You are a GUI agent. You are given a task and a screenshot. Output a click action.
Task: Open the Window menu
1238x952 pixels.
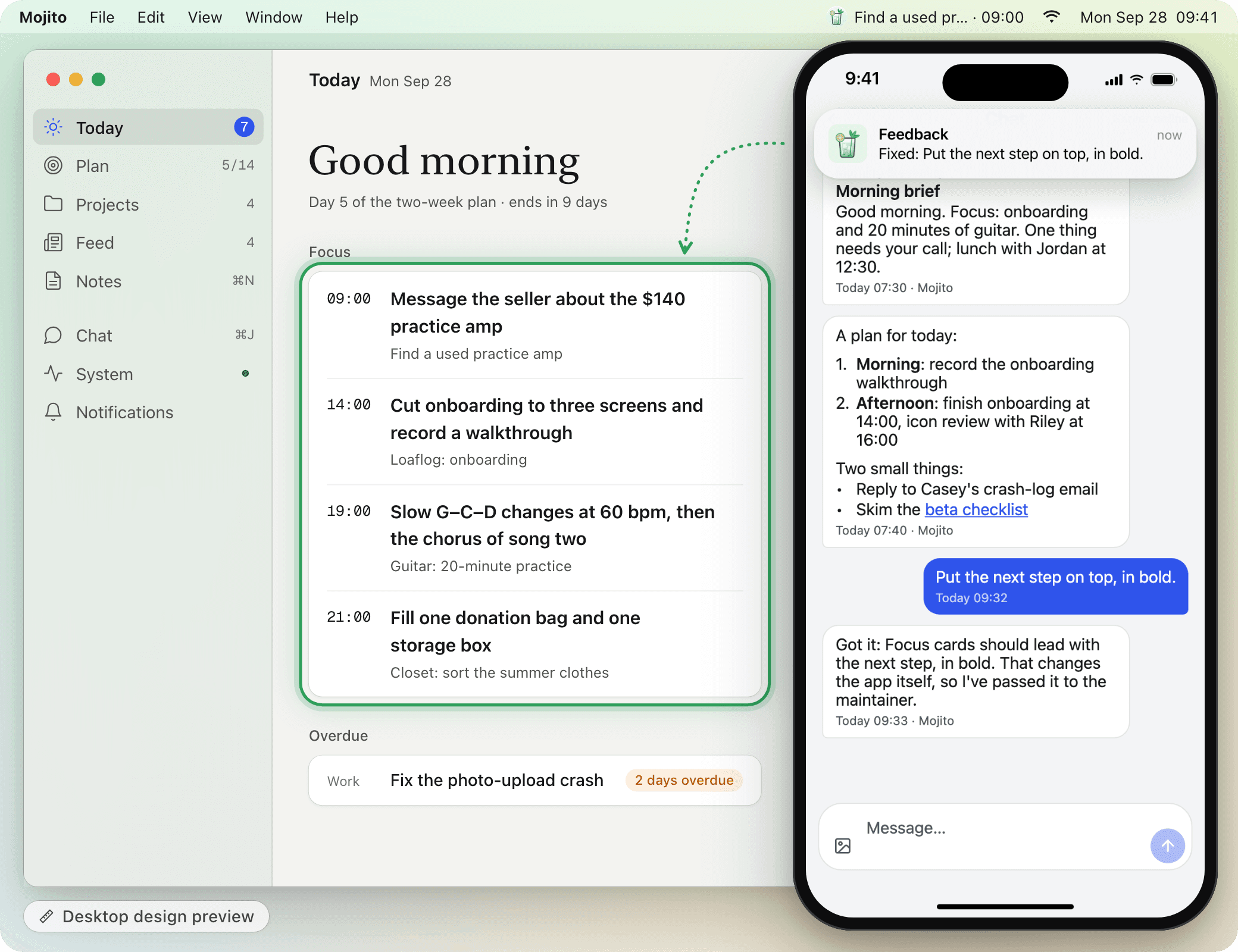pos(274,17)
